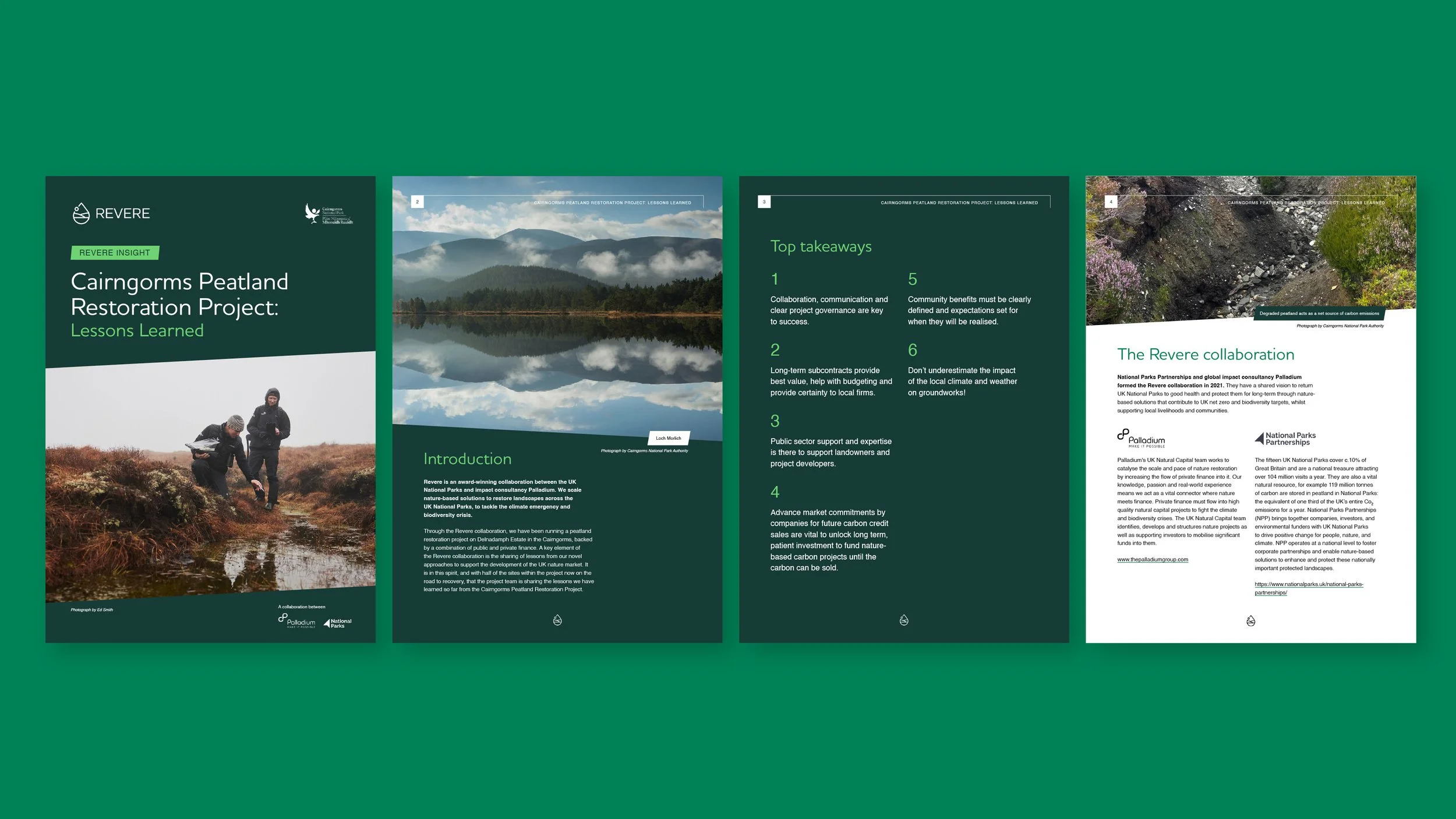Click the Palladium logo on cover footer
The width and height of the screenshot is (1456, 819).
coord(297,621)
